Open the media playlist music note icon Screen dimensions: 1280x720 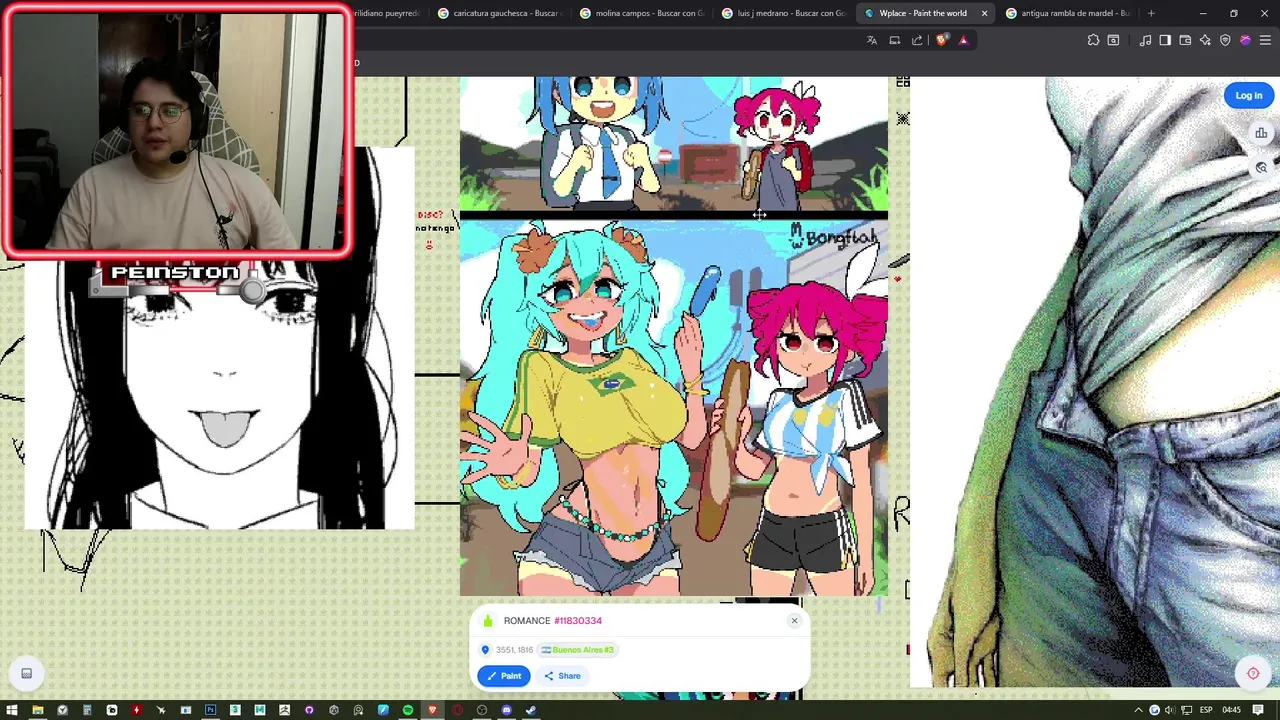click(1146, 40)
